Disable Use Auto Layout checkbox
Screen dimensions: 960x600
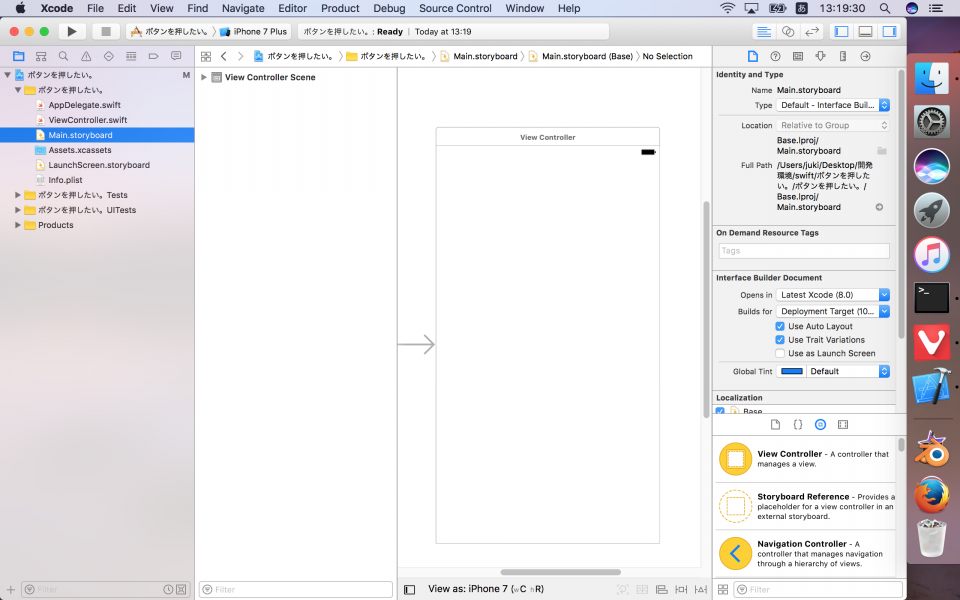[780, 326]
